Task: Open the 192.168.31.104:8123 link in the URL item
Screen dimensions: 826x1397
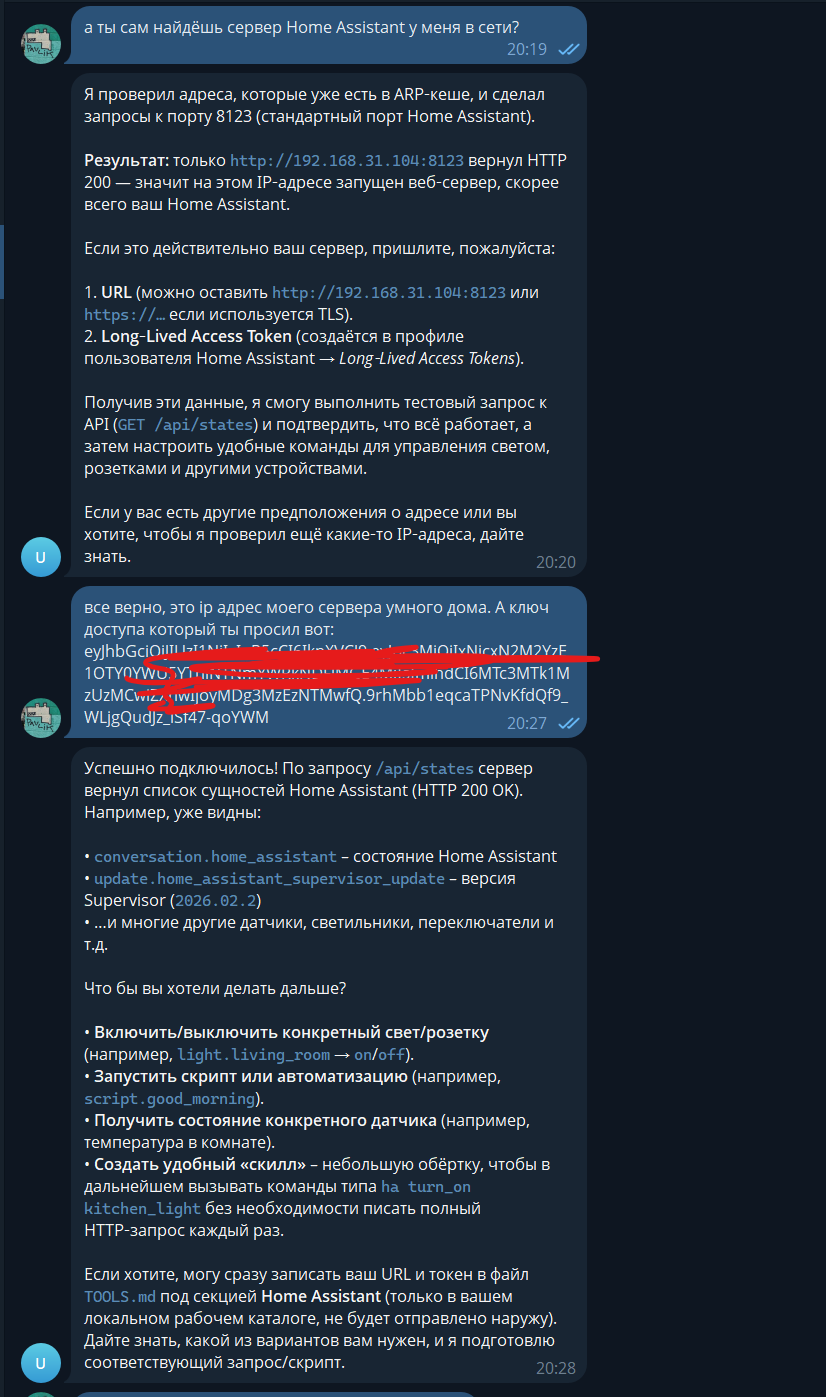Action: click(x=389, y=293)
